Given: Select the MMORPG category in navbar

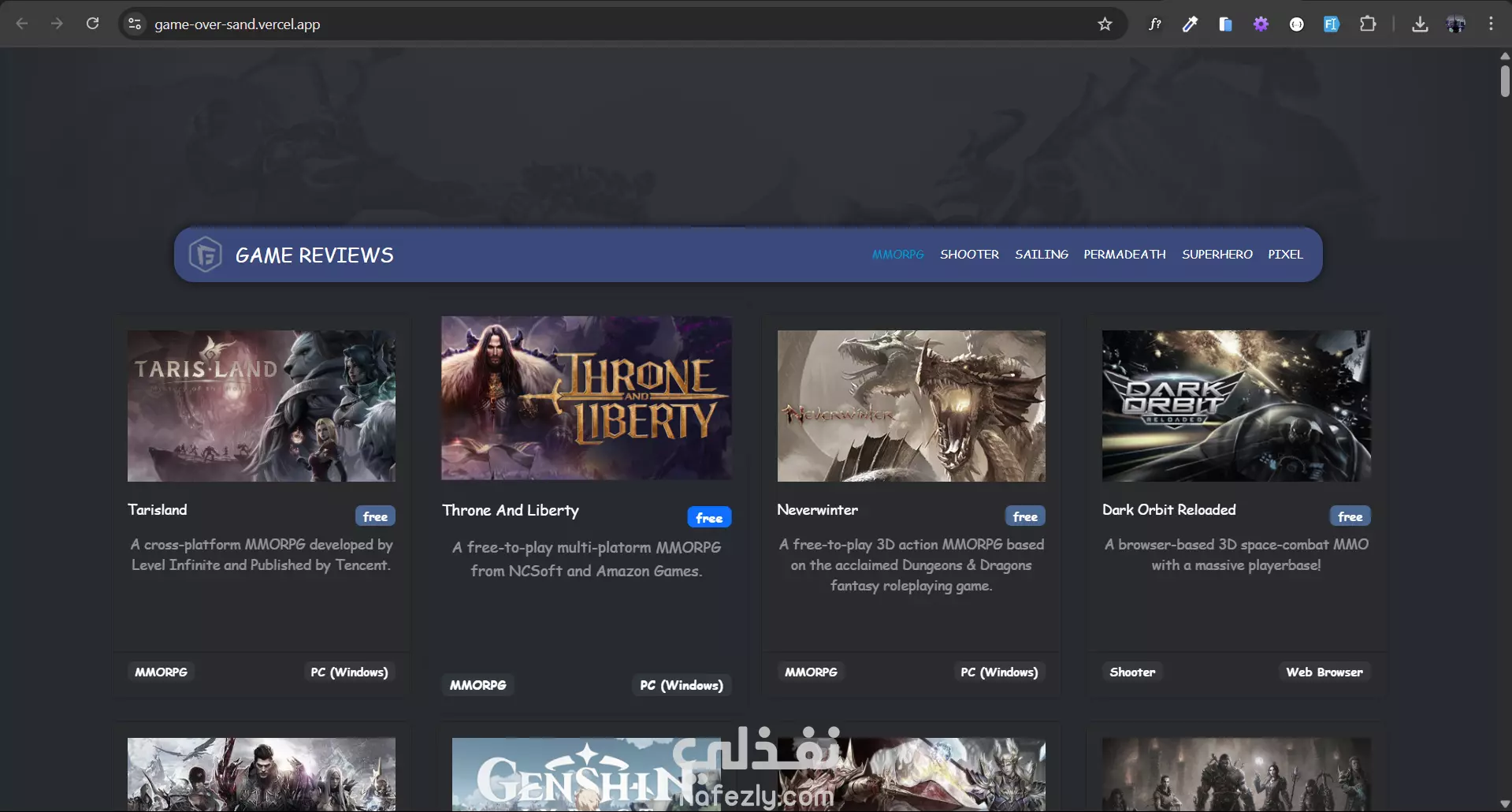Looking at the screenshot, I should point(897,254).
